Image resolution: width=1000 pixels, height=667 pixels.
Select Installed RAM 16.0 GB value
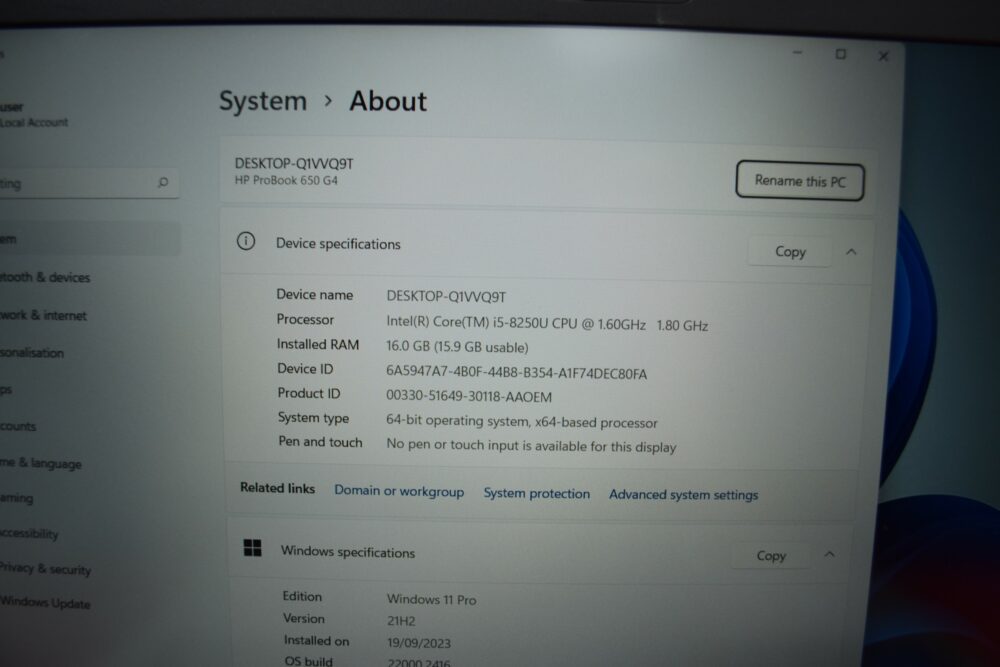(457, 347)
